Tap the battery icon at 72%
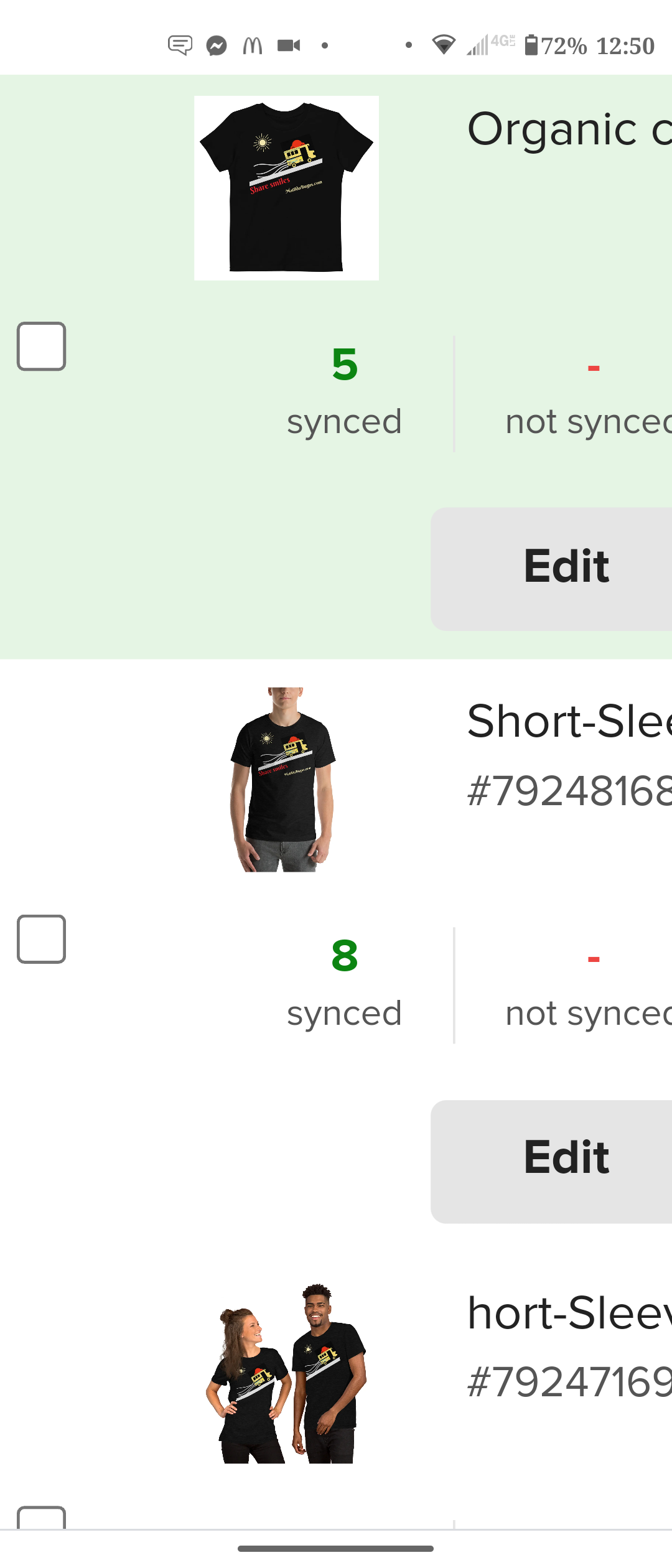Viewport: 672px width, 1568px height. pyautogui.click(x=531, y=45)
